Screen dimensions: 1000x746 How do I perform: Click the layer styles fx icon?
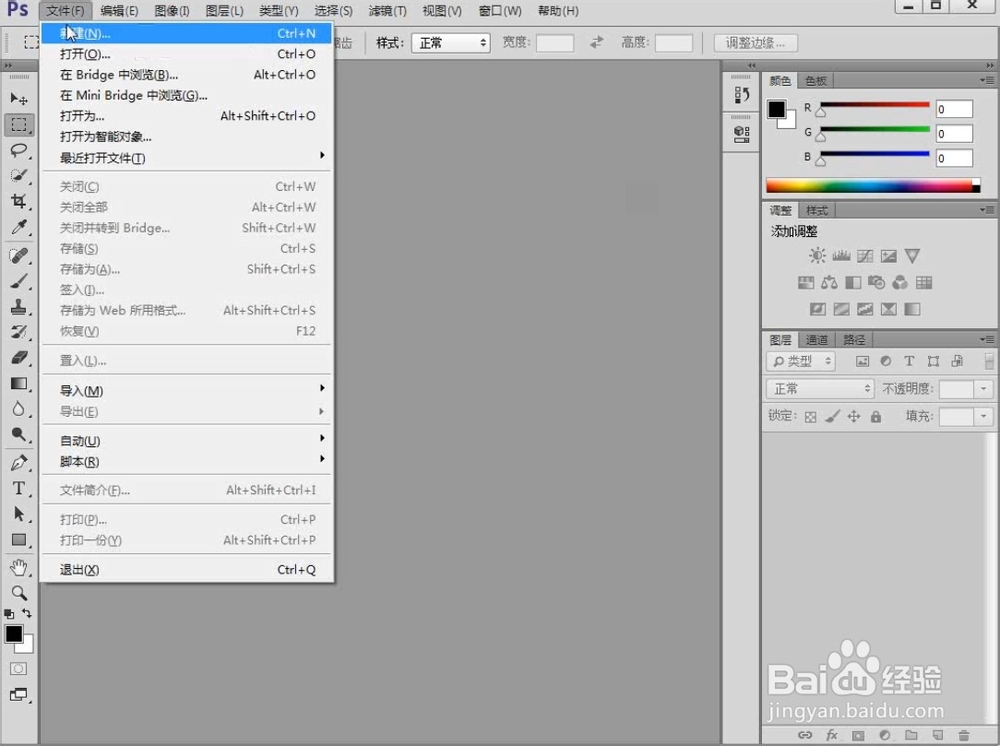pos(832,735)
